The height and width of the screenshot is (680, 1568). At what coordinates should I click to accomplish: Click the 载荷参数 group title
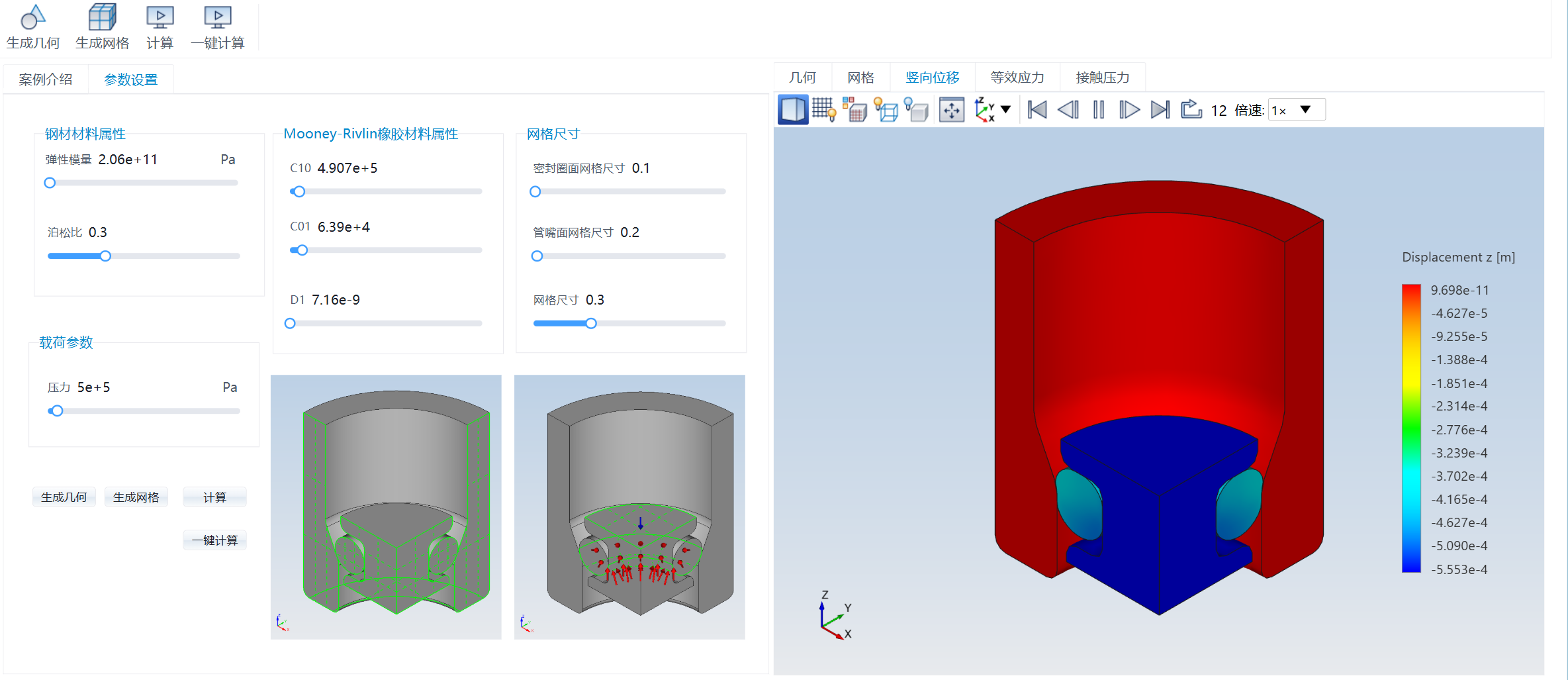pyautogui.click(x=66, y=342)
